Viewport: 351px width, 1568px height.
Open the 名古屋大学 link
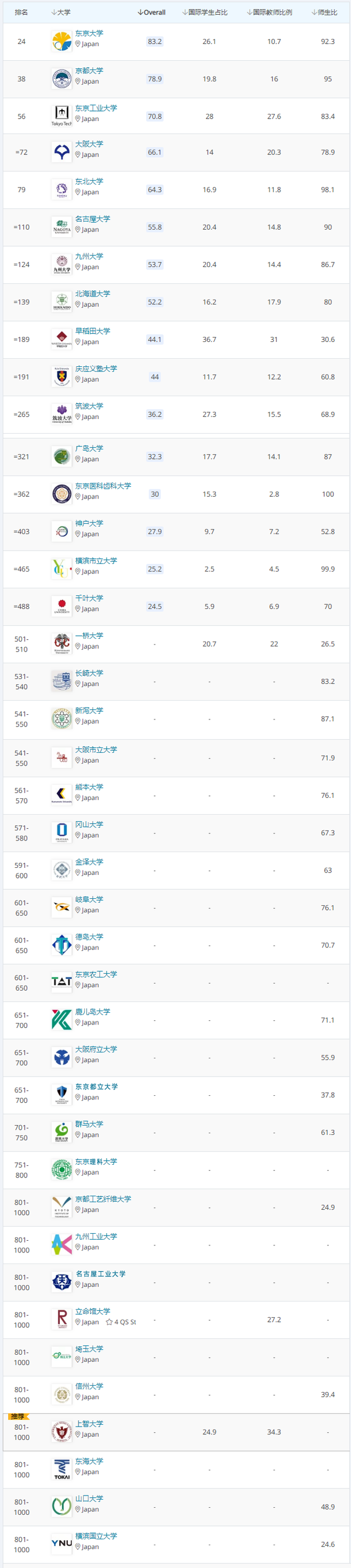(x=92, y=219)
